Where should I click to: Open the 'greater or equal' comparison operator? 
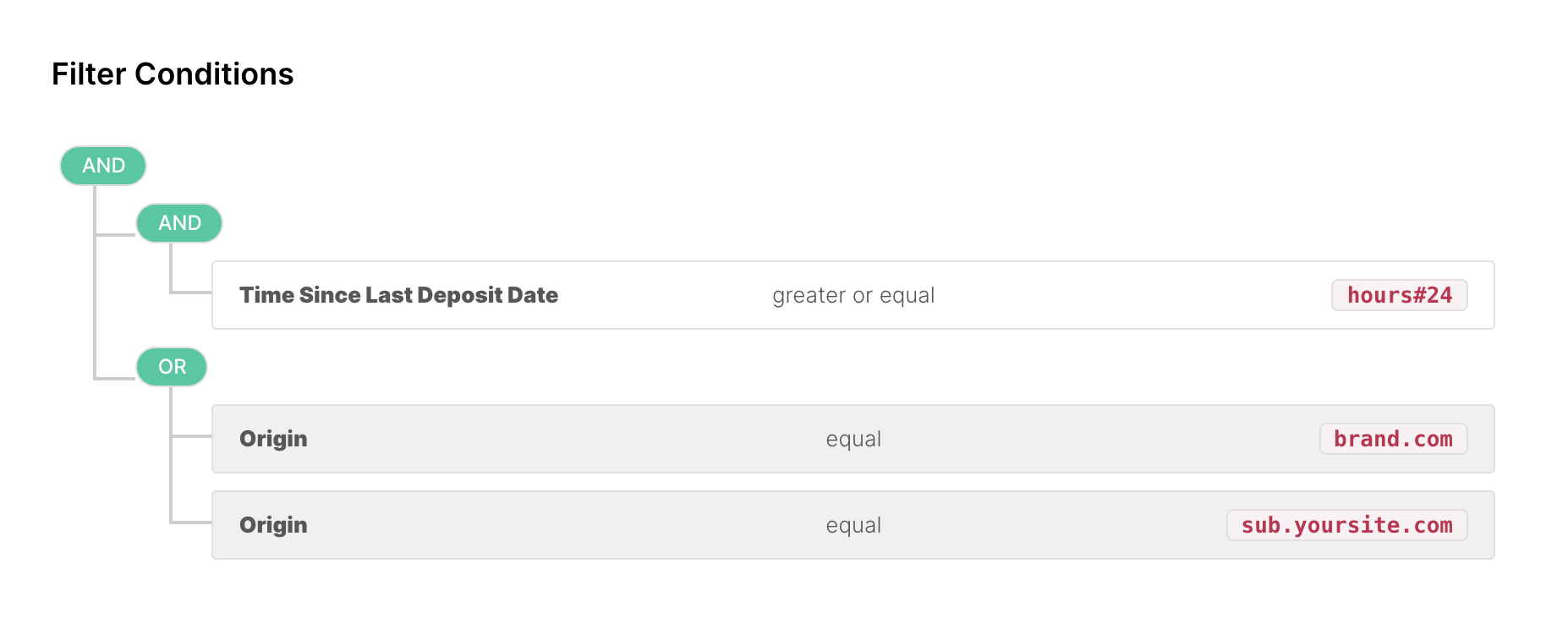(x=853, y=295)
